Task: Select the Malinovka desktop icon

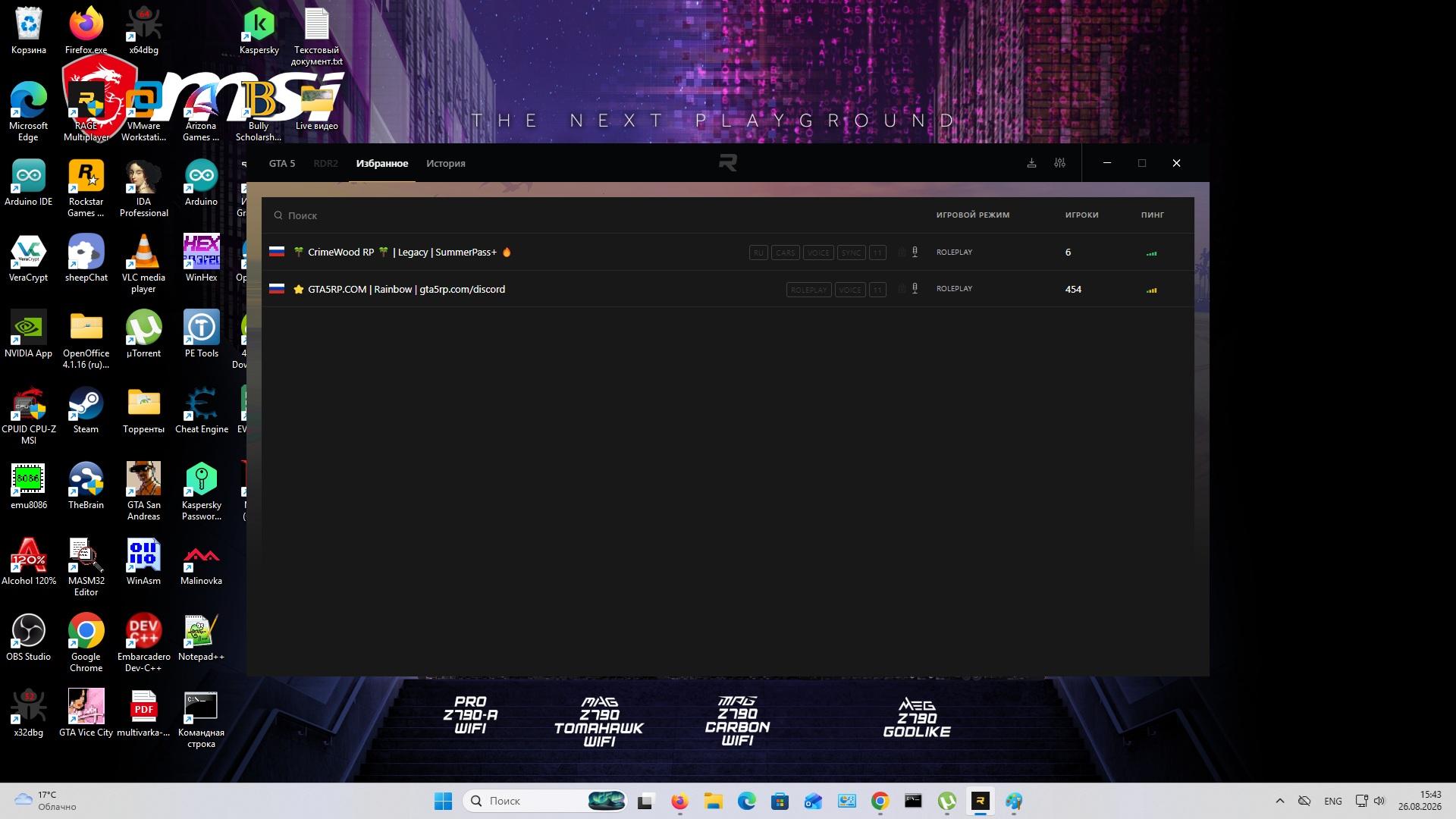Action: click(x=202, y=563)
